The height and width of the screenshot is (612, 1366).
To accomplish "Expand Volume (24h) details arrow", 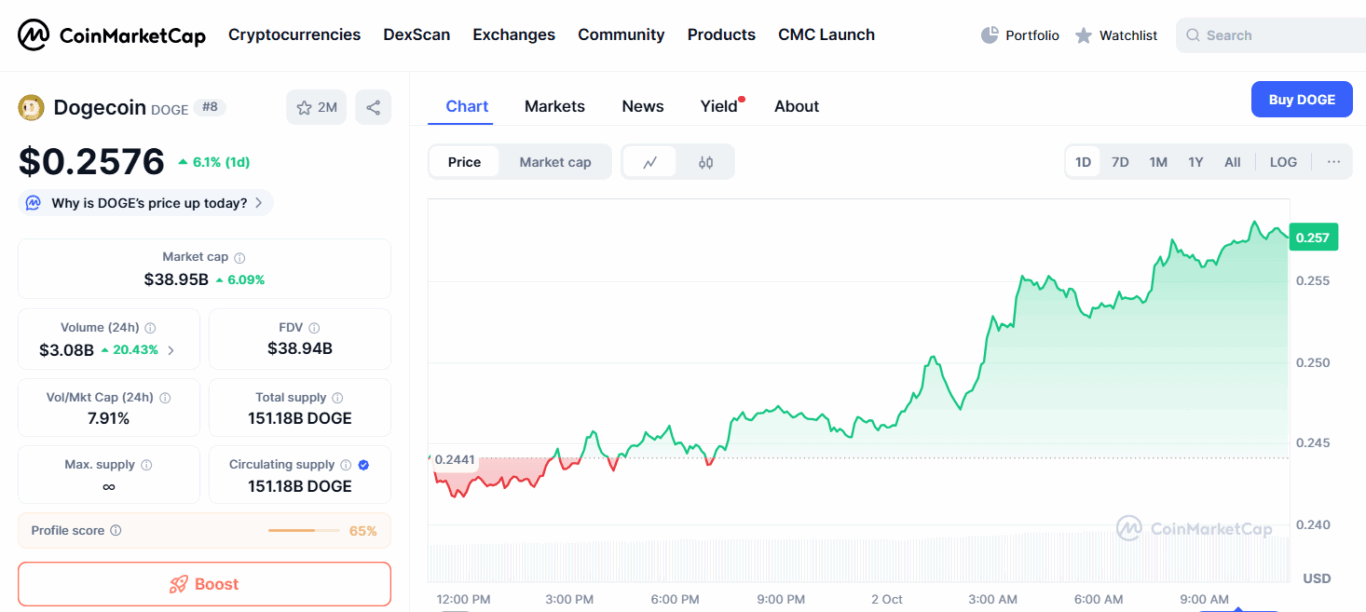I will click(x=171, y=350).
